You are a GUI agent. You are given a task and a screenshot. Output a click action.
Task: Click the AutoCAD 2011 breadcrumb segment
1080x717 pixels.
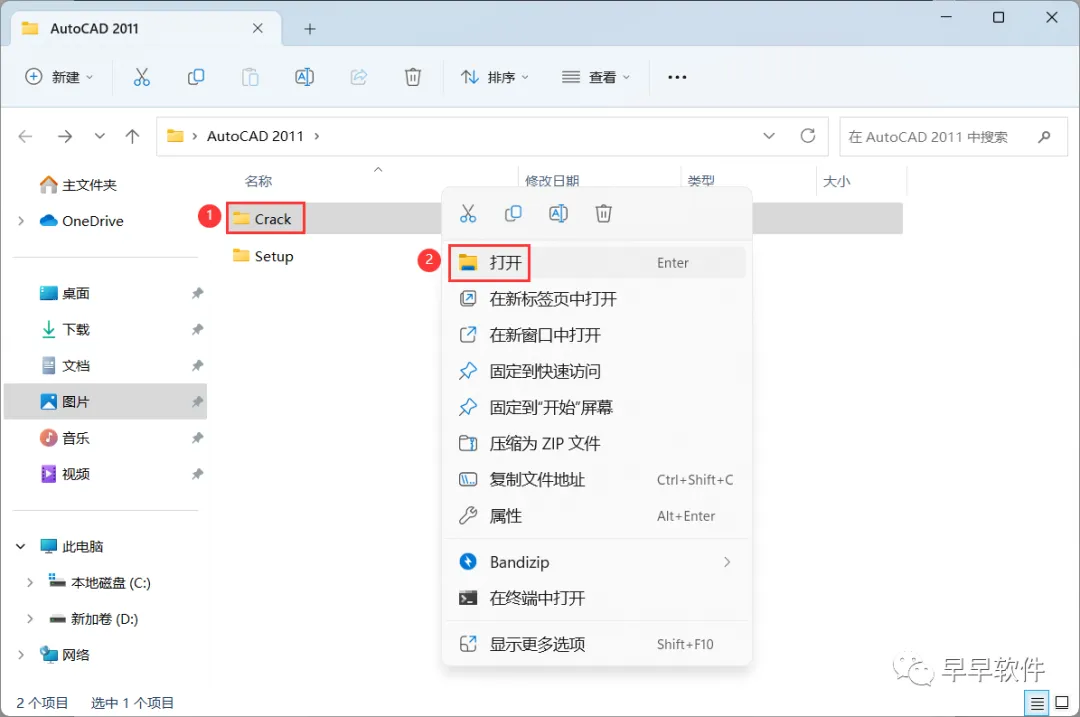[x=256, y=136]
